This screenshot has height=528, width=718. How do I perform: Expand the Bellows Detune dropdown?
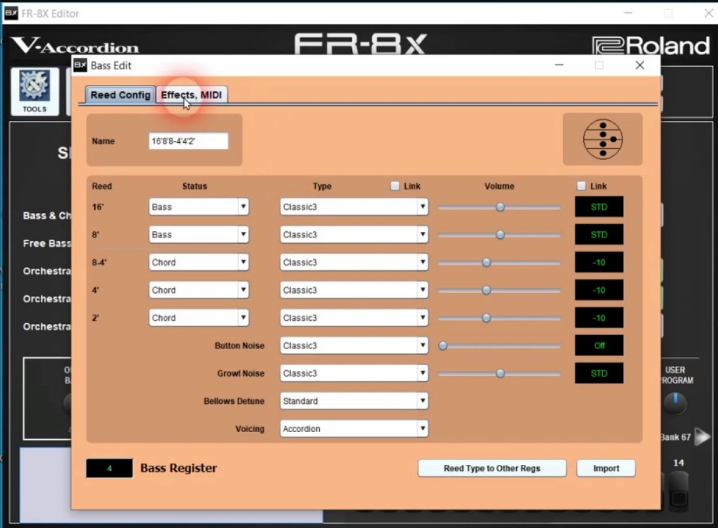coord(353,401)
